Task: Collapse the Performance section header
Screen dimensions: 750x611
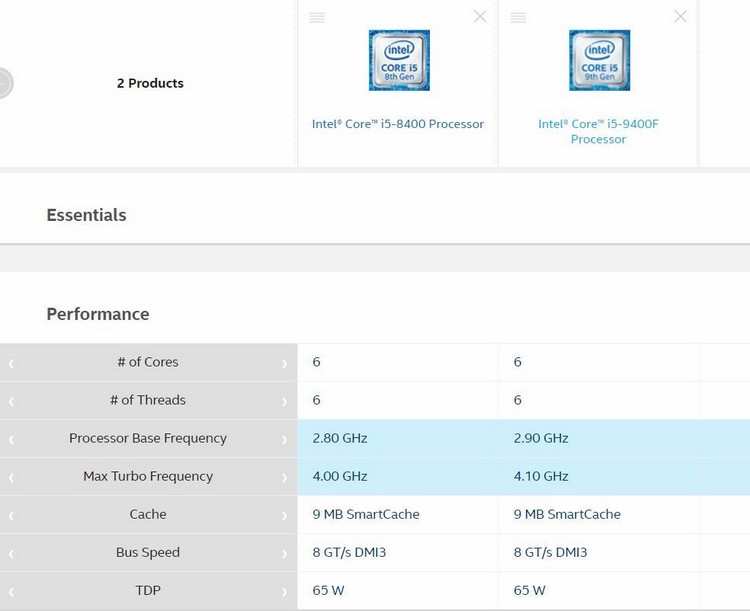Action: (98, 314)
